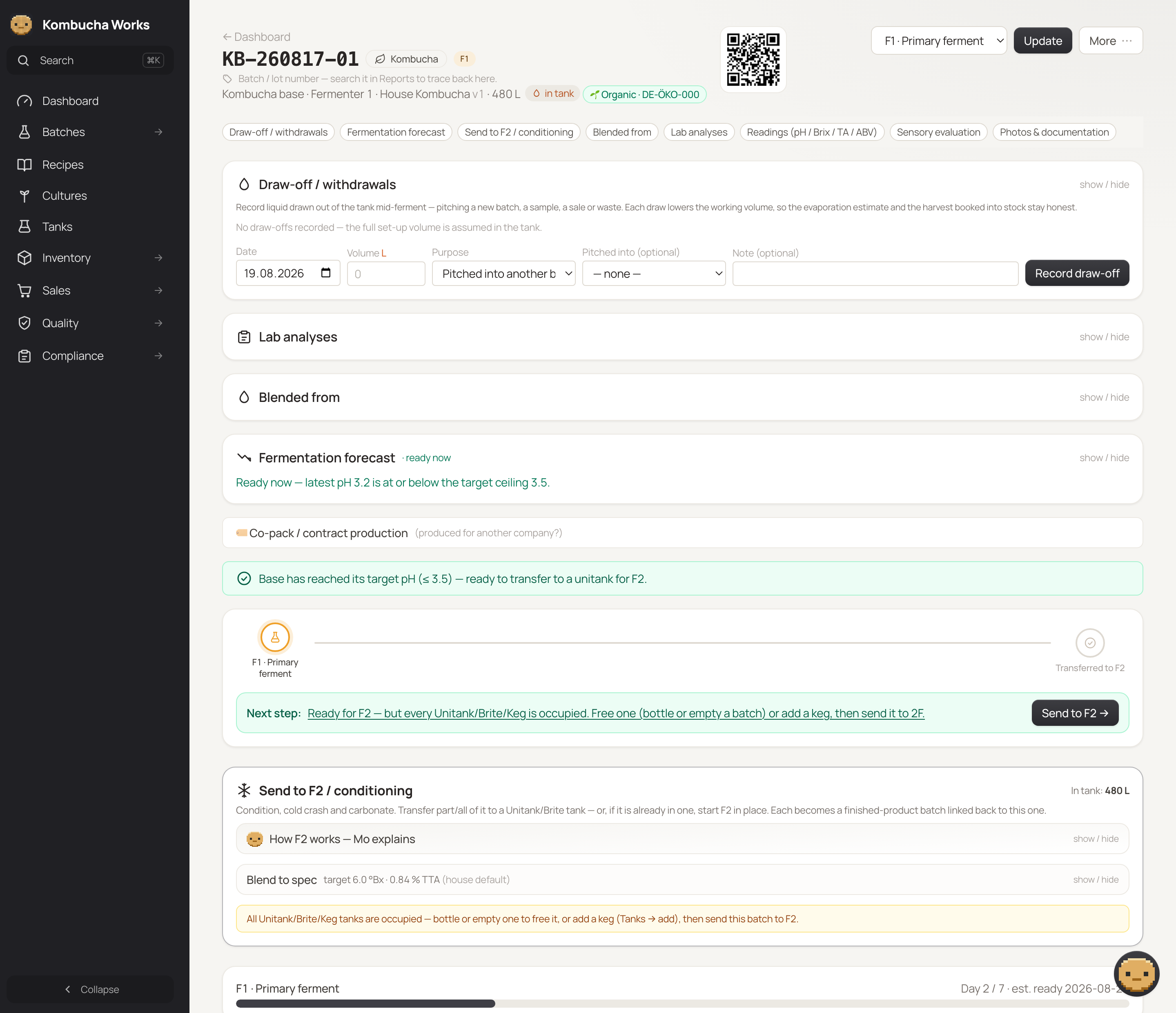Screen dimensions: 1176x1013
Task: Open the More menu
Action: [1111, 41]
